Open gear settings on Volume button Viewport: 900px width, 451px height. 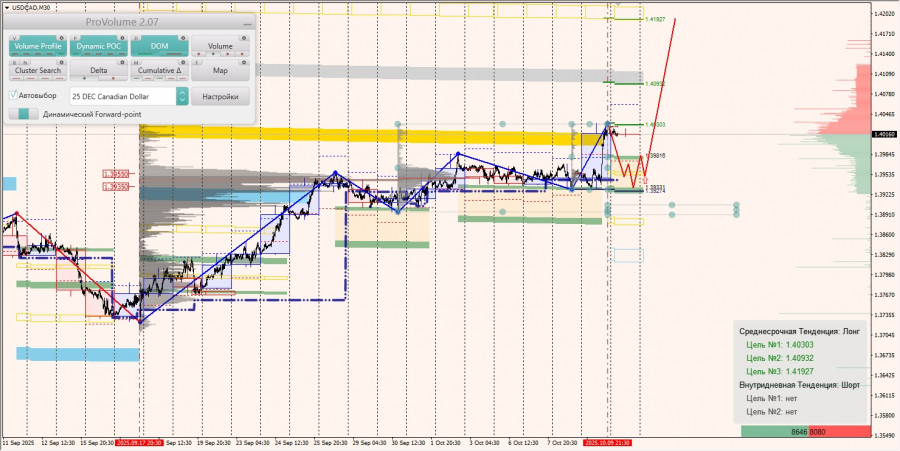pos(244,38)
